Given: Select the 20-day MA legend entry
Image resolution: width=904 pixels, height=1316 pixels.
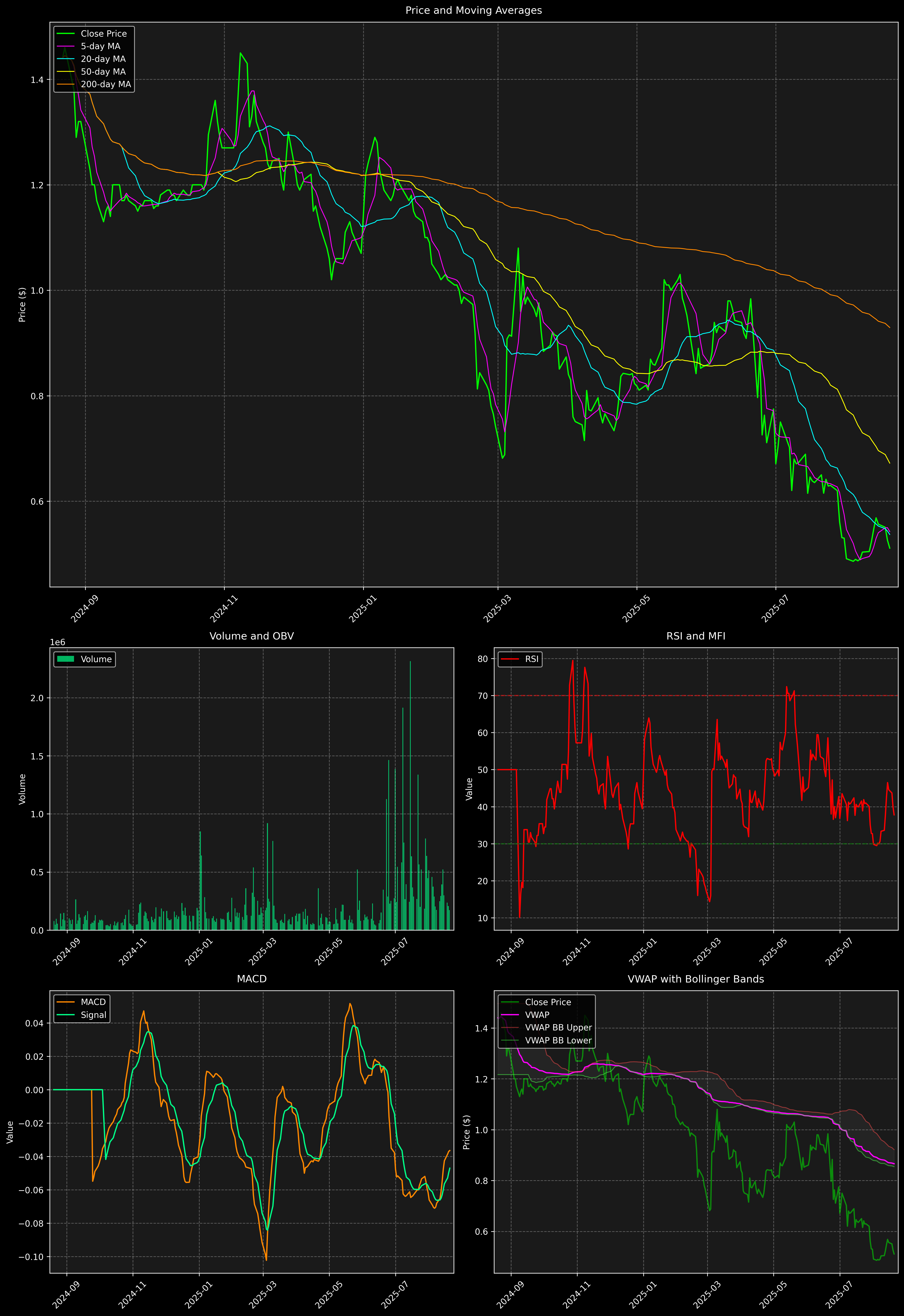Looking at the screenshot, I should tap(103, 59).
